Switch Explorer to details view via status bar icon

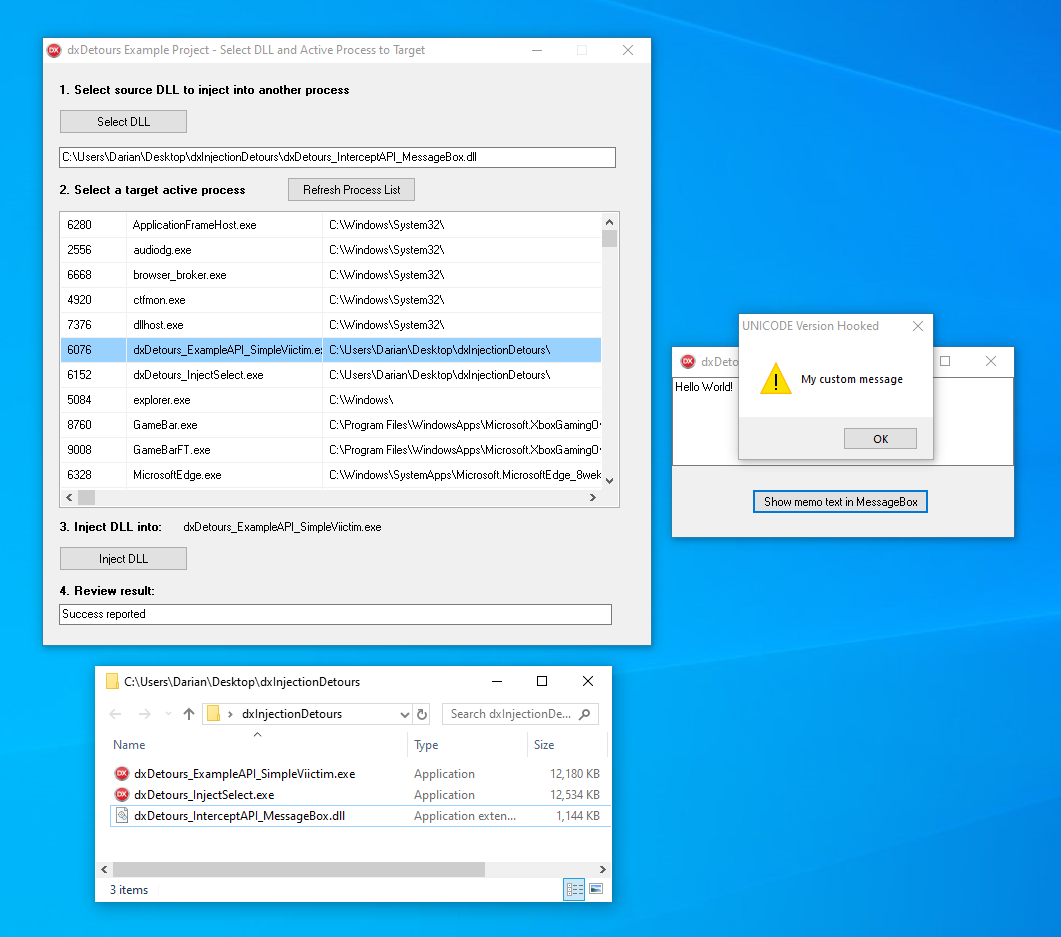575,889
